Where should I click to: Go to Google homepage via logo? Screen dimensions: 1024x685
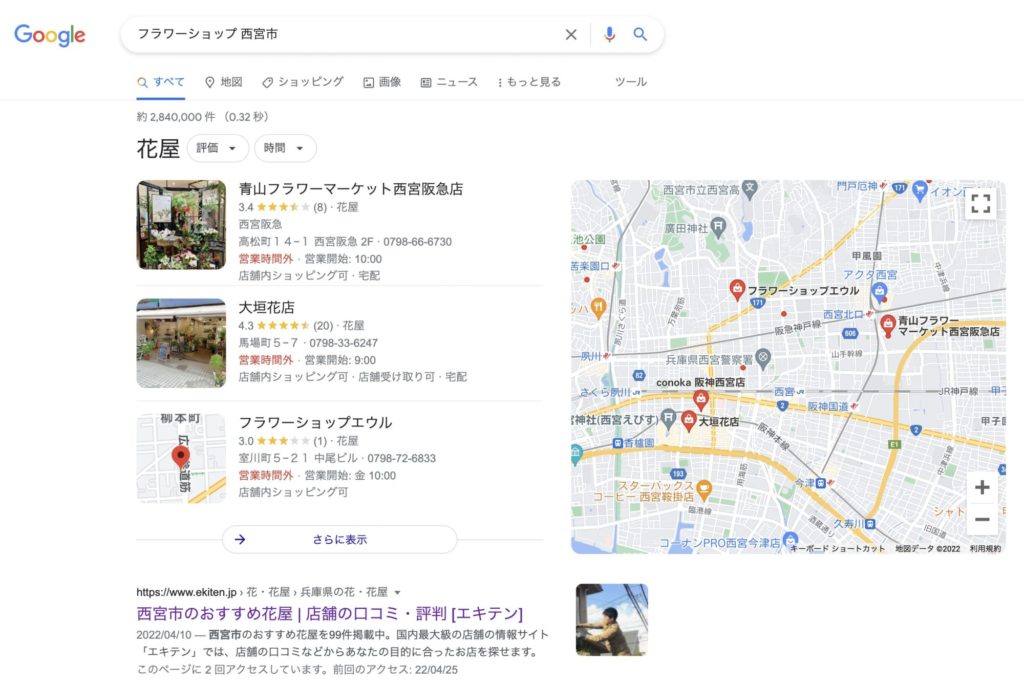click(x=50, y=35)
